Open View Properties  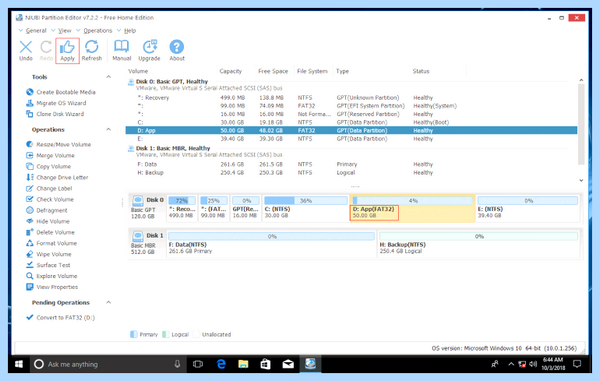[x=52, y=287]
